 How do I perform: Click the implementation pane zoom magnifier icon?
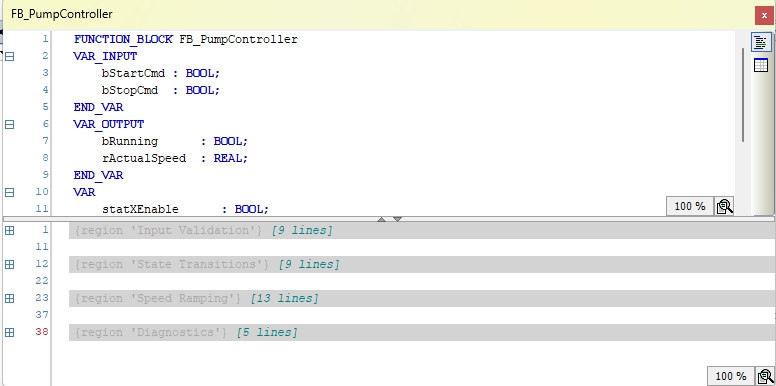(765, 376)
